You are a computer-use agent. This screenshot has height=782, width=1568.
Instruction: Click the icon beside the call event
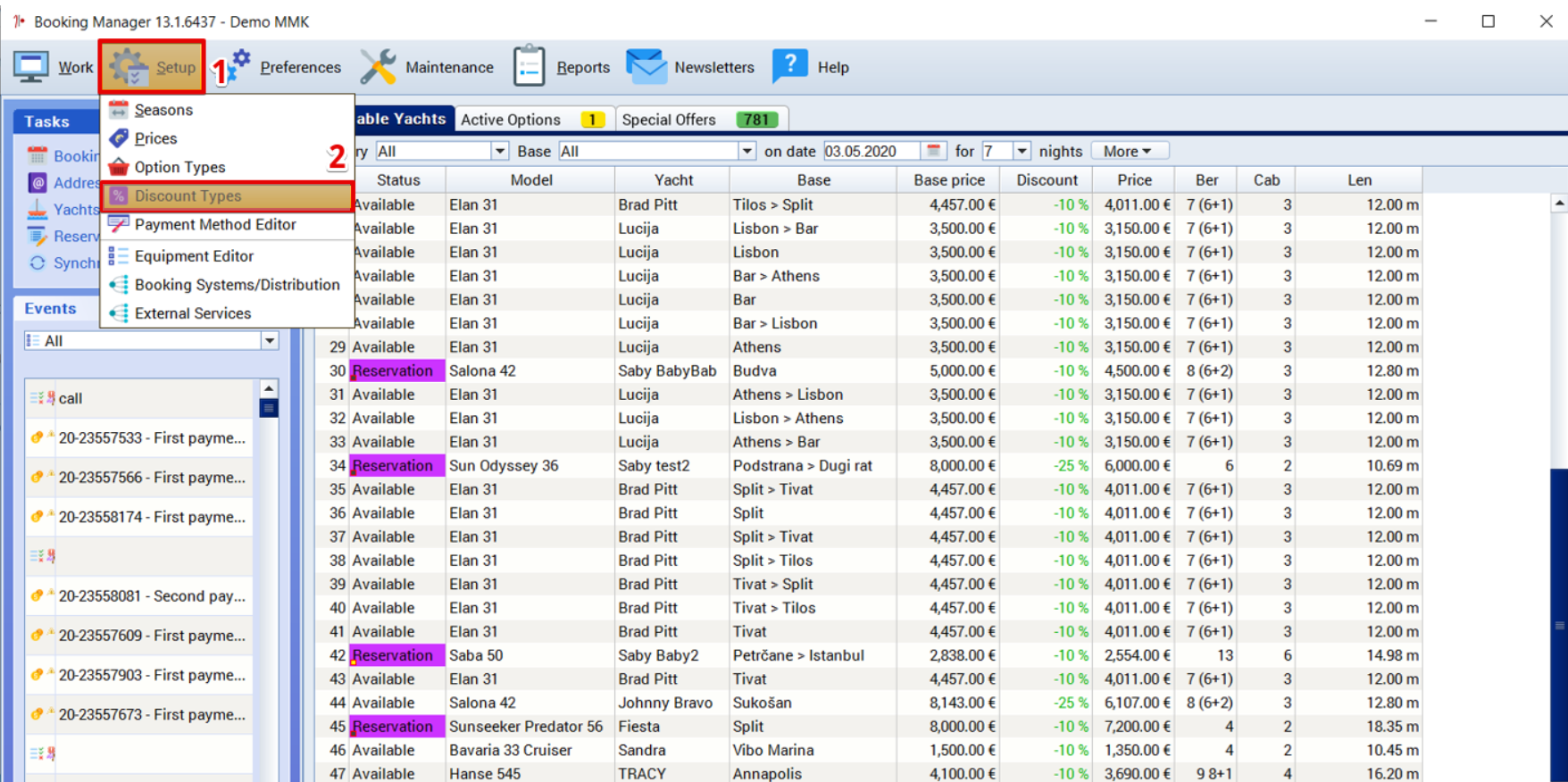tap(42, 398)
